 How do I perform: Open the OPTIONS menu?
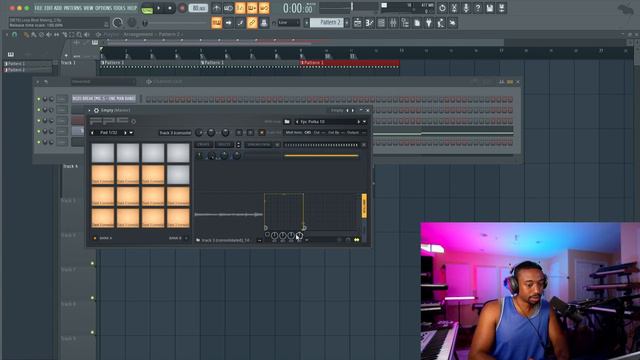tap(104, 8)
